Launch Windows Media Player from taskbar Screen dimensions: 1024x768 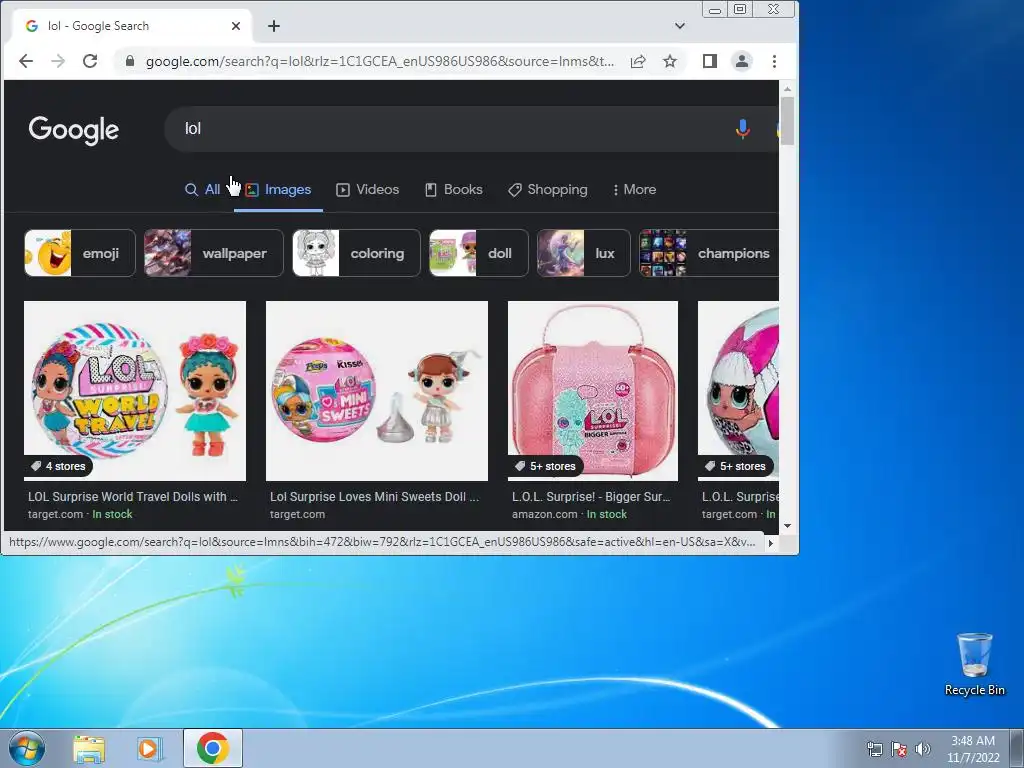pos(150,749)
